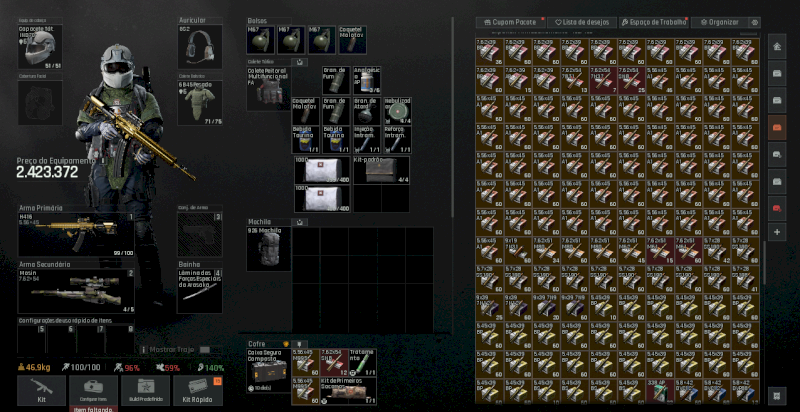Click Configurar Itens button
The image size is (800, 412).
pos(93,391)
